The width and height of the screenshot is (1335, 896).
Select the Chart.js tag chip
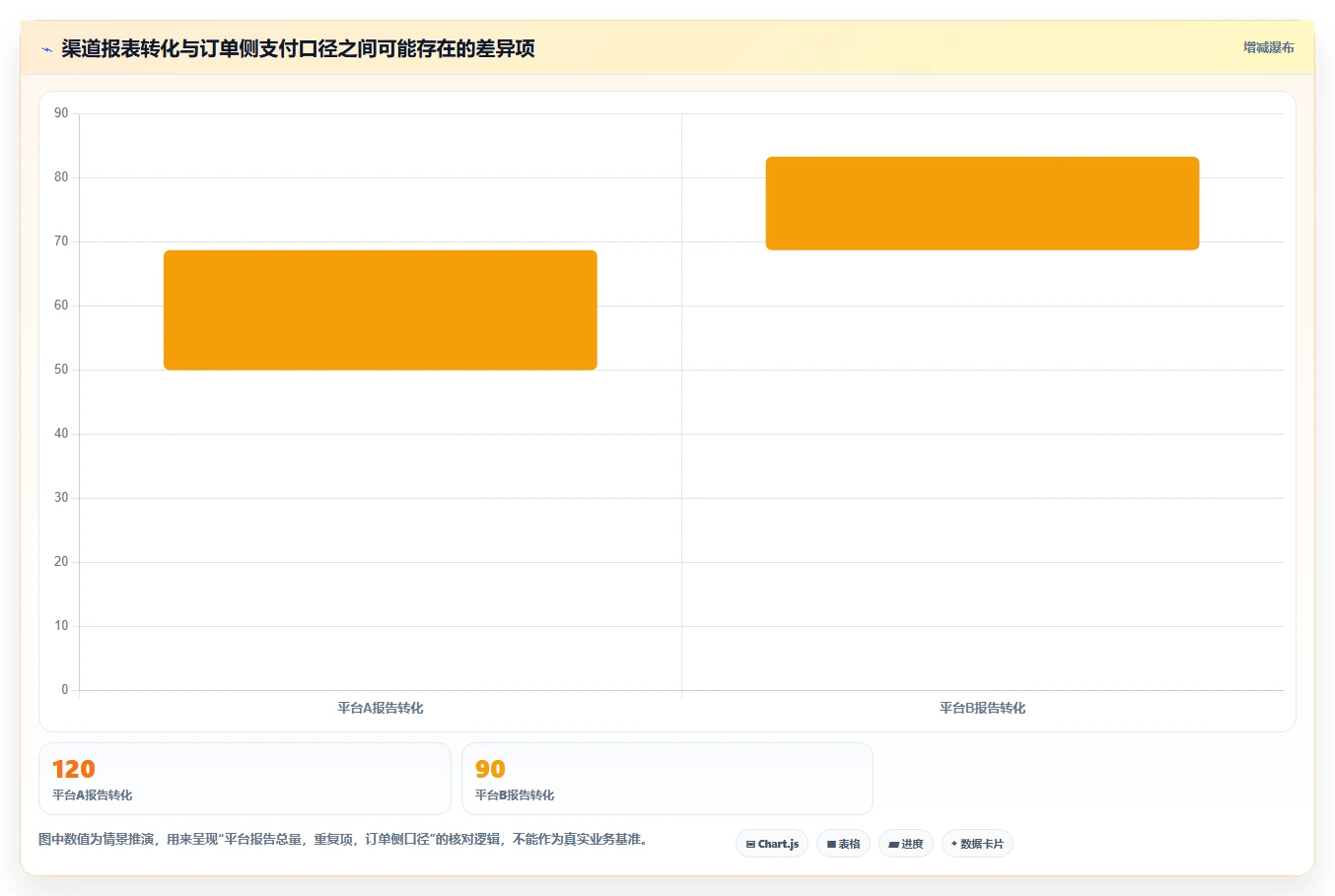pyautogui.click(x=772, y=844)
